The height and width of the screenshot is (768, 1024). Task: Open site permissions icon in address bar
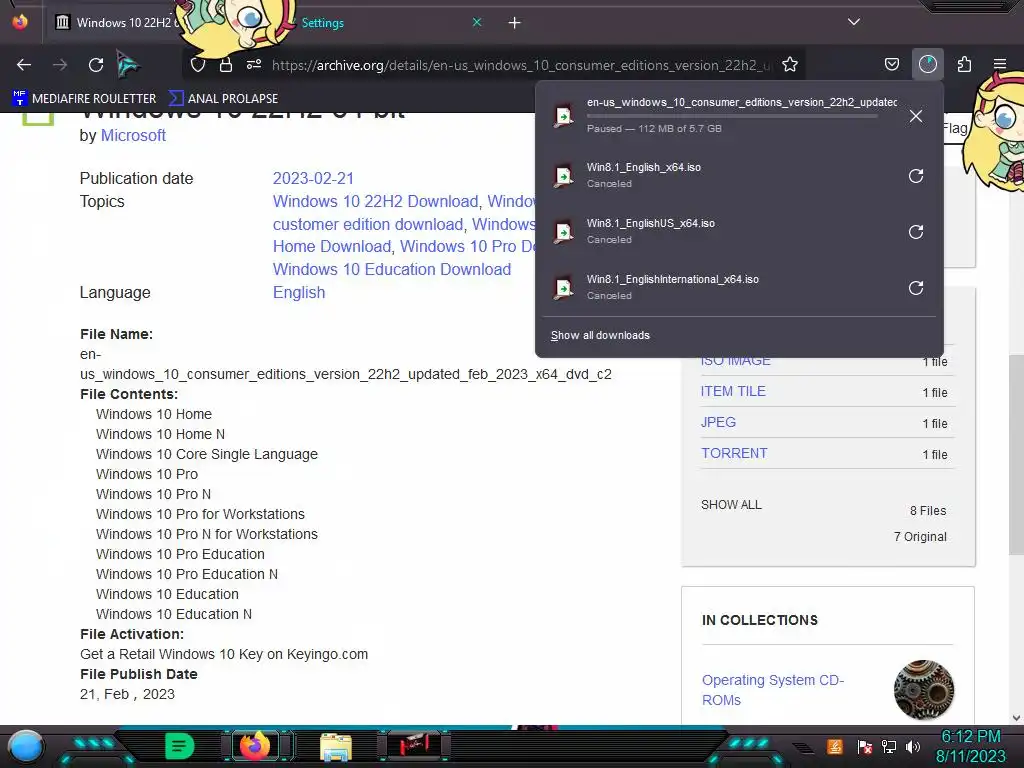pos(254,65)
